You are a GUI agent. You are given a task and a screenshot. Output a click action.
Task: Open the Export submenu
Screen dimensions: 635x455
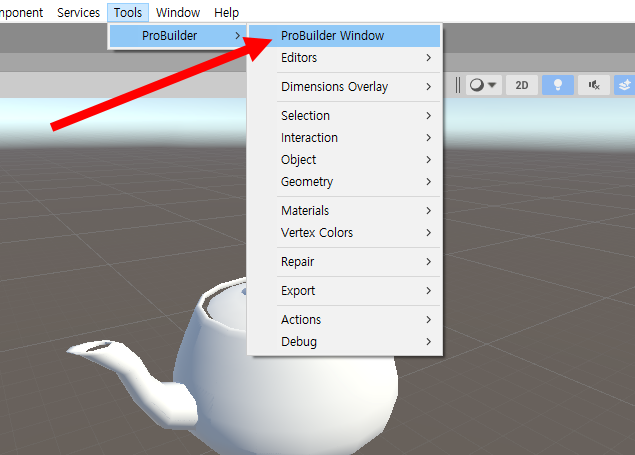344,291
